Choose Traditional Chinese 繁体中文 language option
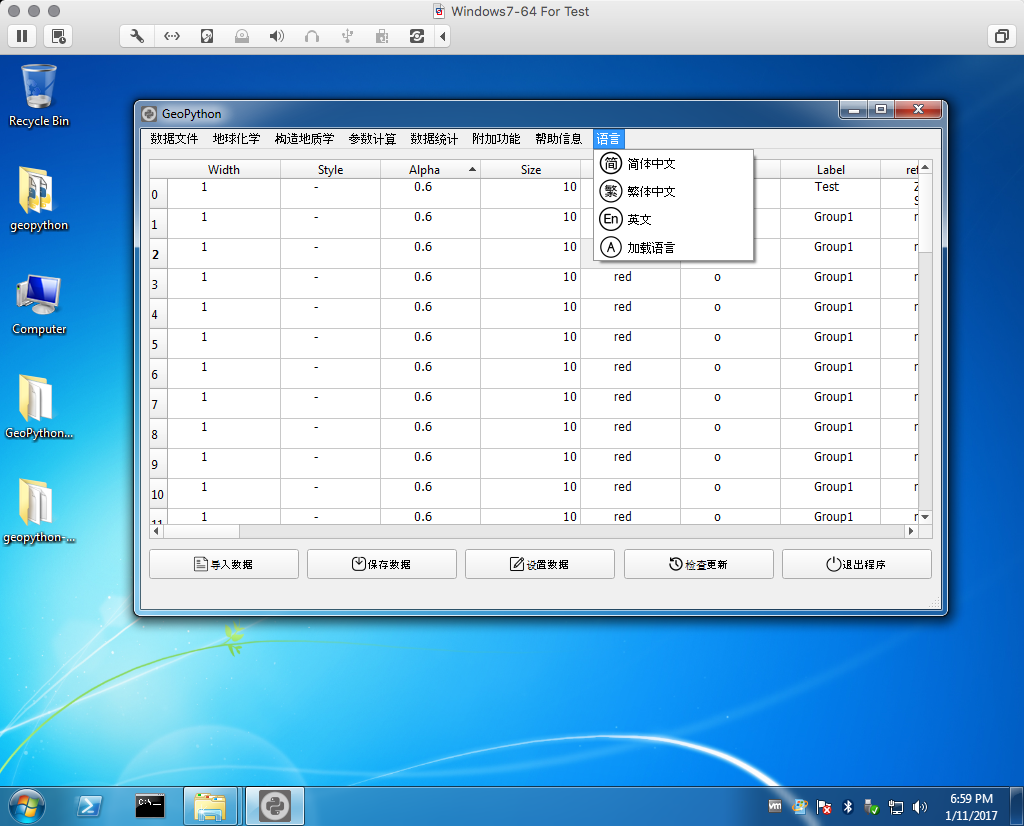Screen dimensions: 1024x826 673,191
